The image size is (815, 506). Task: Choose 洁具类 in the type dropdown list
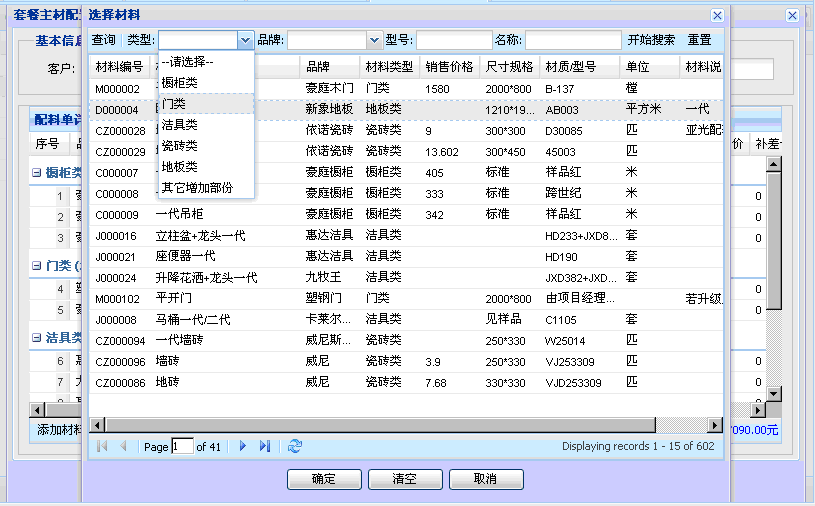pos(180,125)
